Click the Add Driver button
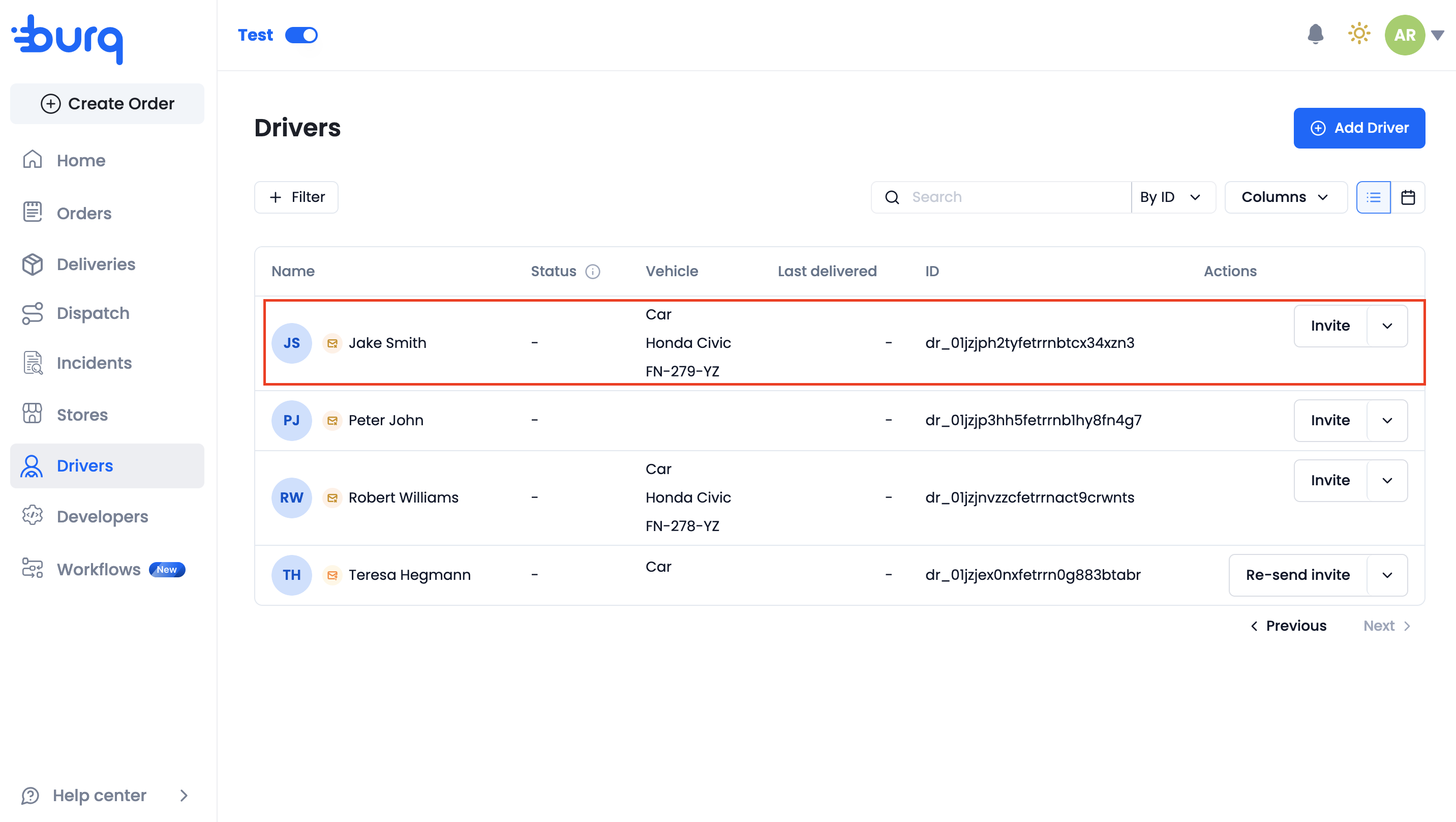The width and height of the screenshot is (1456, 822). click(x=1359, y=128)
